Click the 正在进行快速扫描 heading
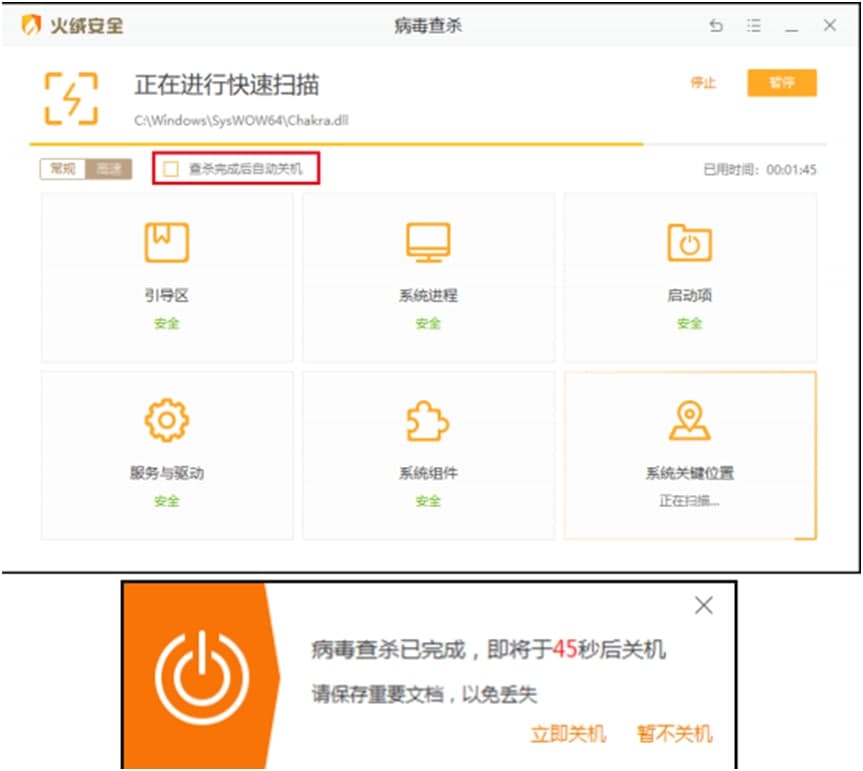 pyautogui.click(x=227, y=85)
